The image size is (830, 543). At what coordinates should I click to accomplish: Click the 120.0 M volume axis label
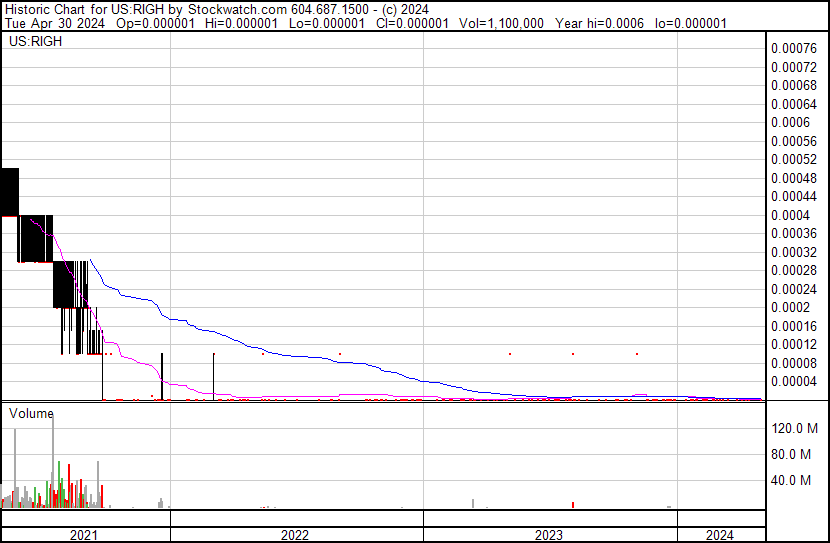coord(799,428)
